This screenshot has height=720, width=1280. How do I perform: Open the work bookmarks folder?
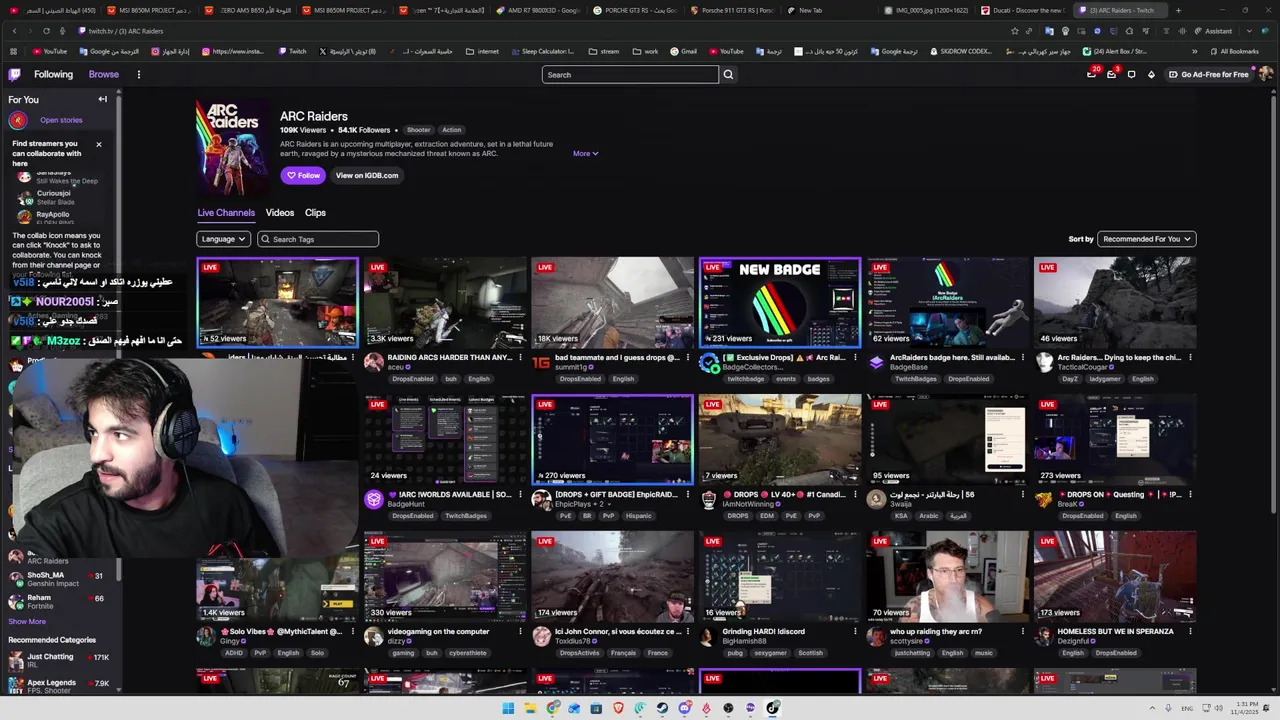tap(645, 51)
